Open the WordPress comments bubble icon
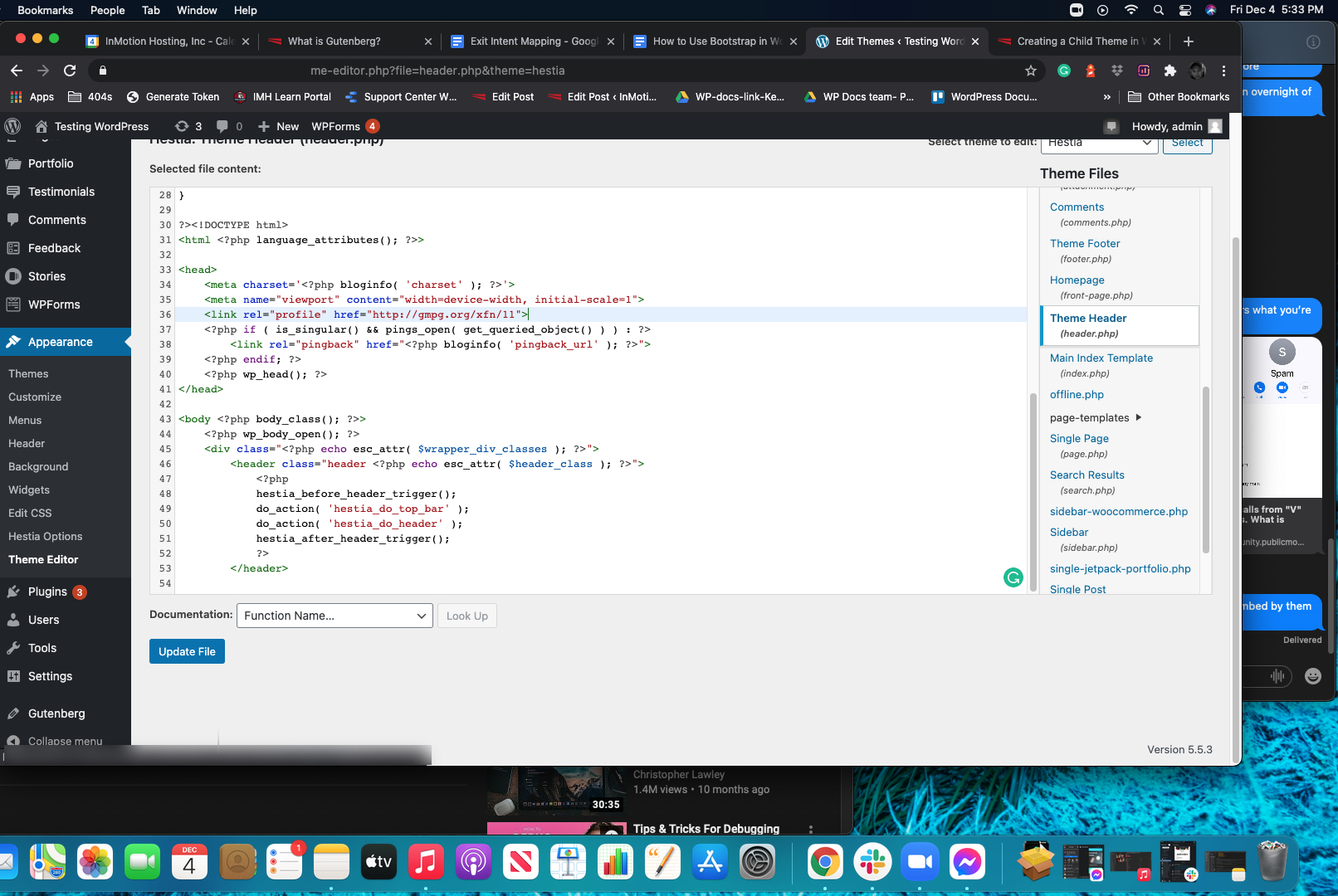Image resolution: width=1338 pixels, height=896 pixels. tap(222, 126)
